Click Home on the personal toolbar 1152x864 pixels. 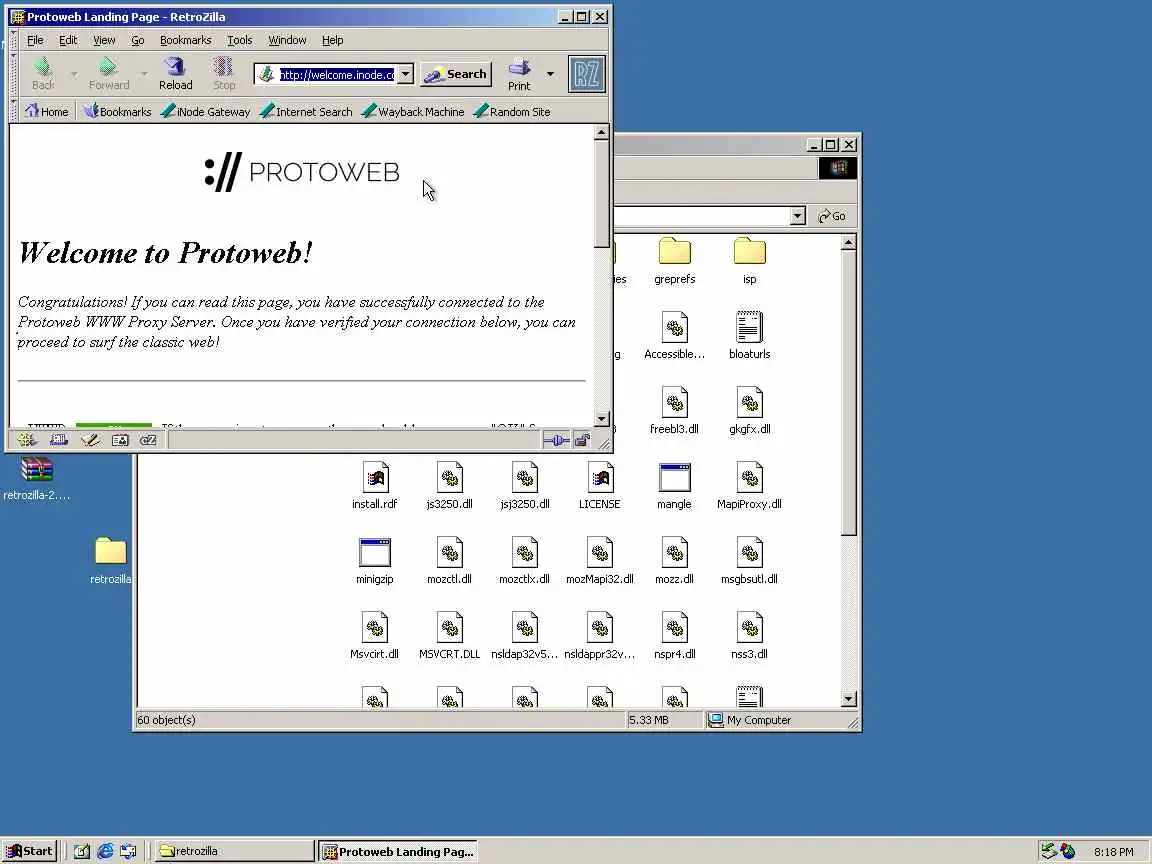coord(46,112)
